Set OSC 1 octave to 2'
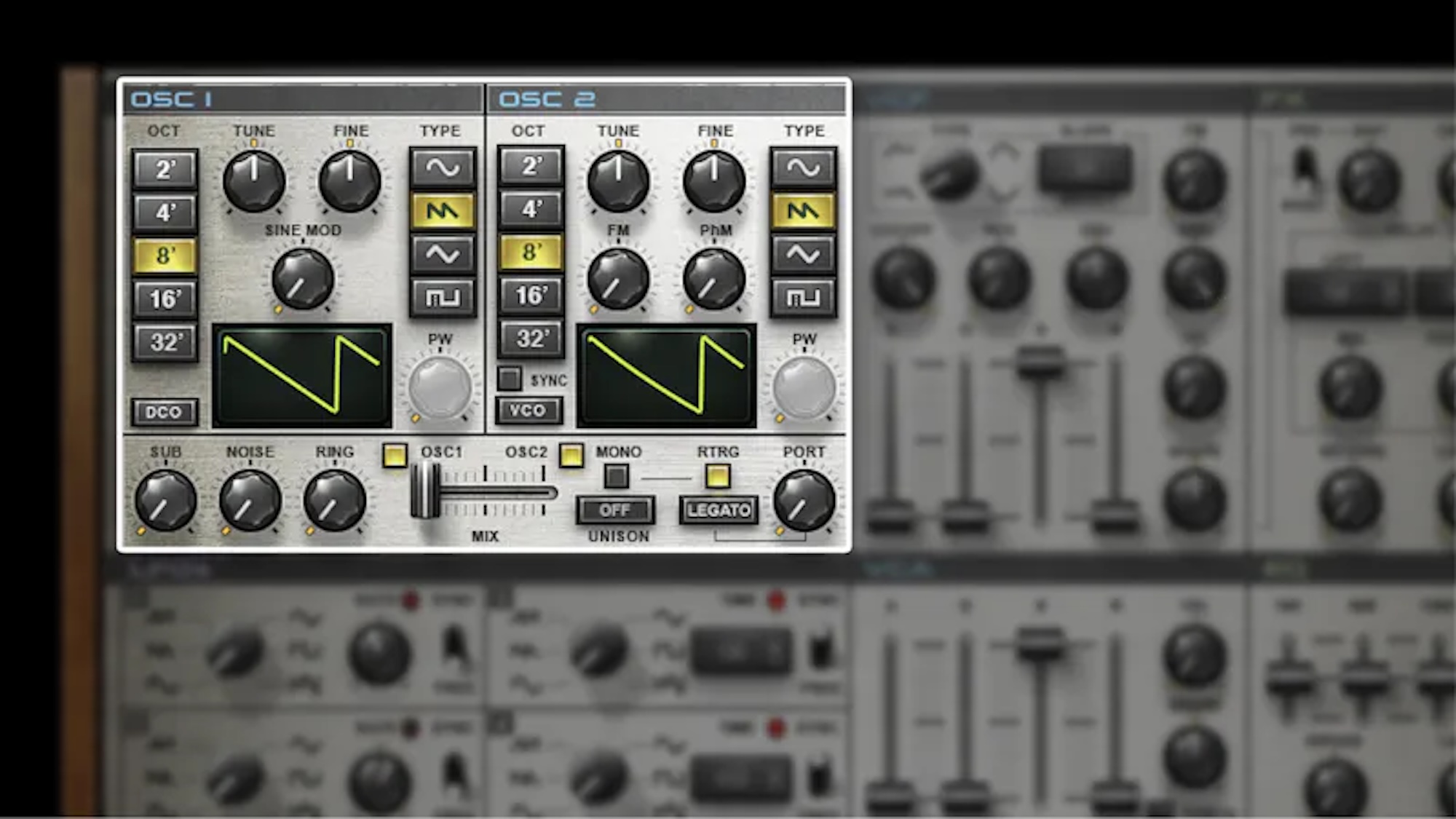The height and width of the screenshot is (819, 1456). [x=165, y=170]
